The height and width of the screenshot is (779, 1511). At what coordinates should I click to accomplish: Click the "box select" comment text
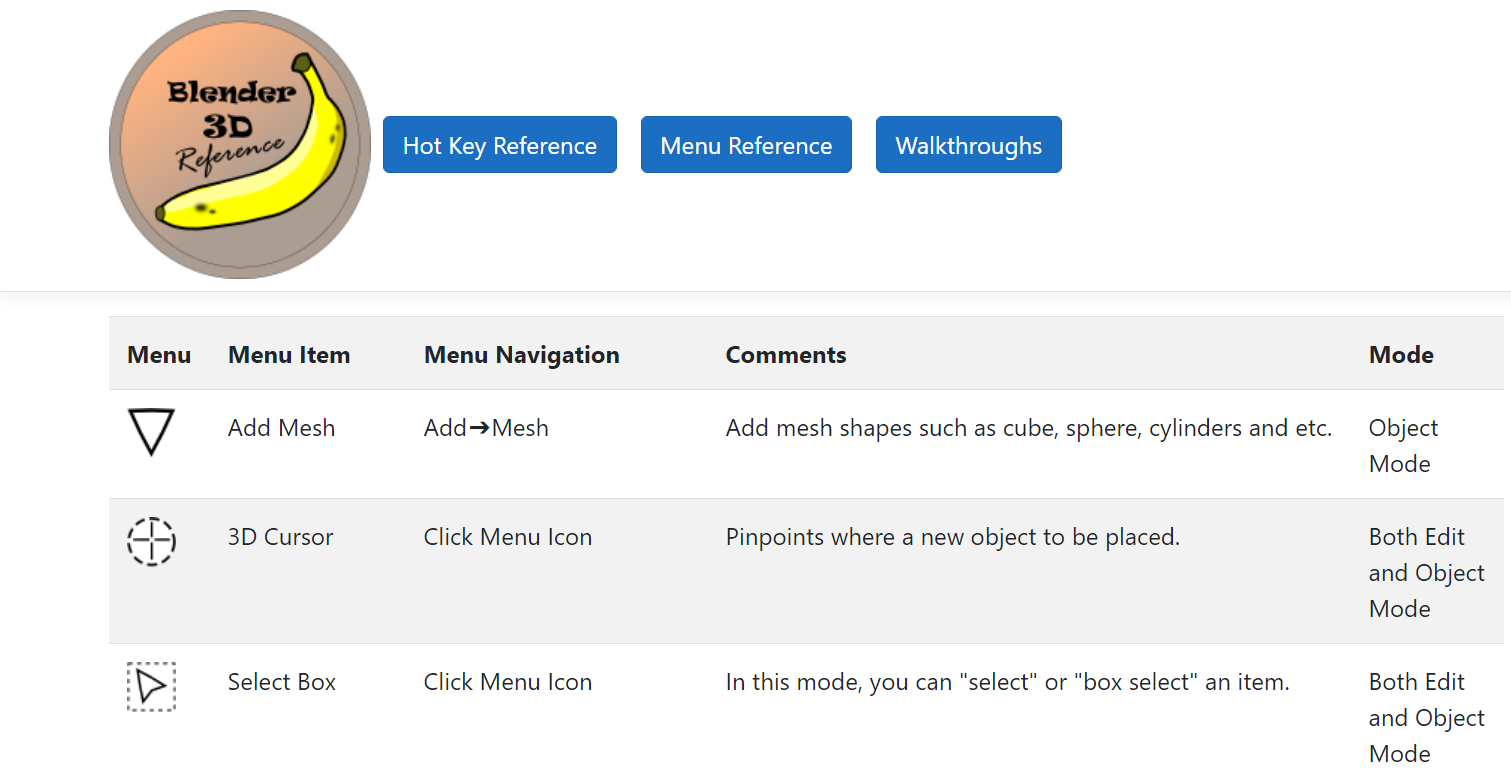click(1007, 682)
